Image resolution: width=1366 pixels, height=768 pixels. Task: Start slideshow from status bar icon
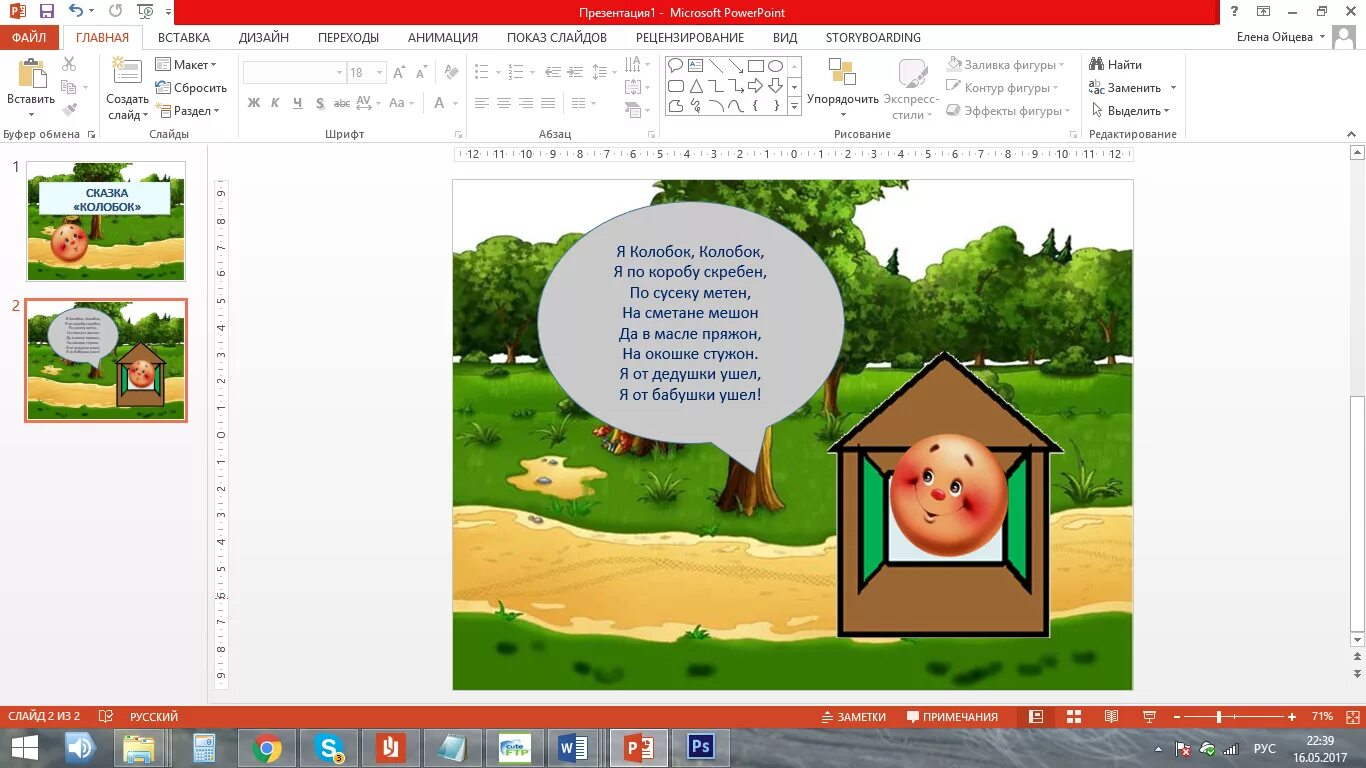1149,717
